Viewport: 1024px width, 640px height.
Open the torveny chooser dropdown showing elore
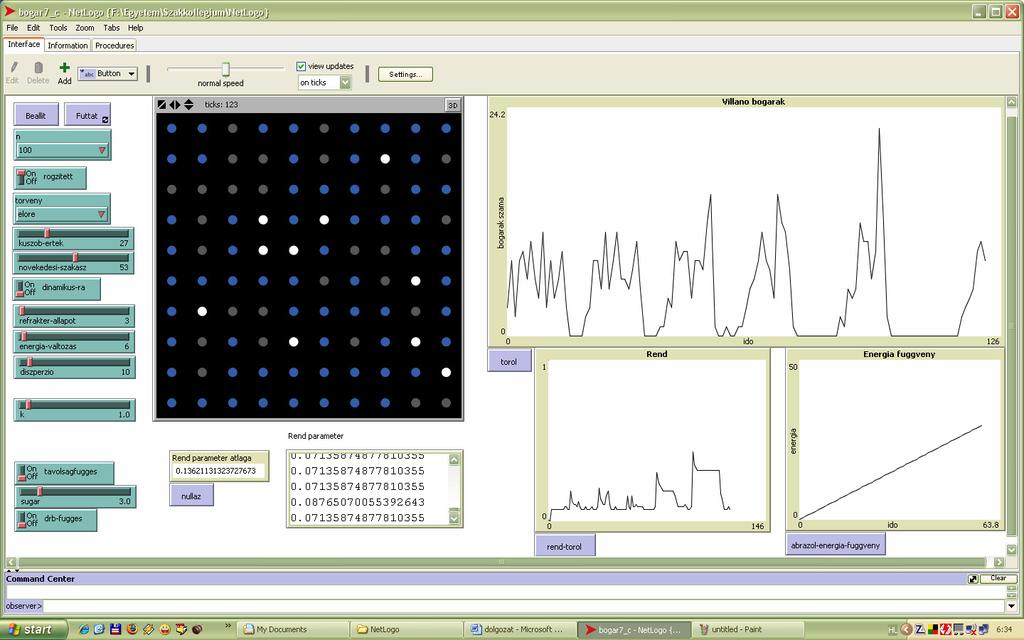pos(62,214)
